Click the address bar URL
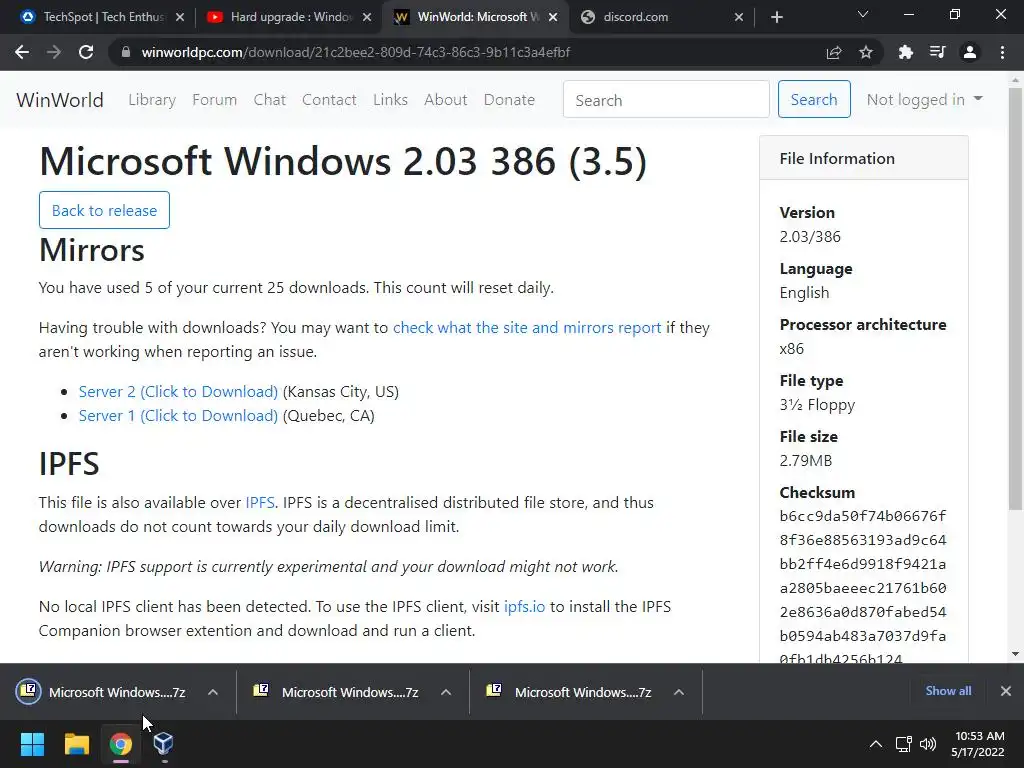Image resolution: width=1024 pixels, height=768 pixels. click(x=356, y=52)
